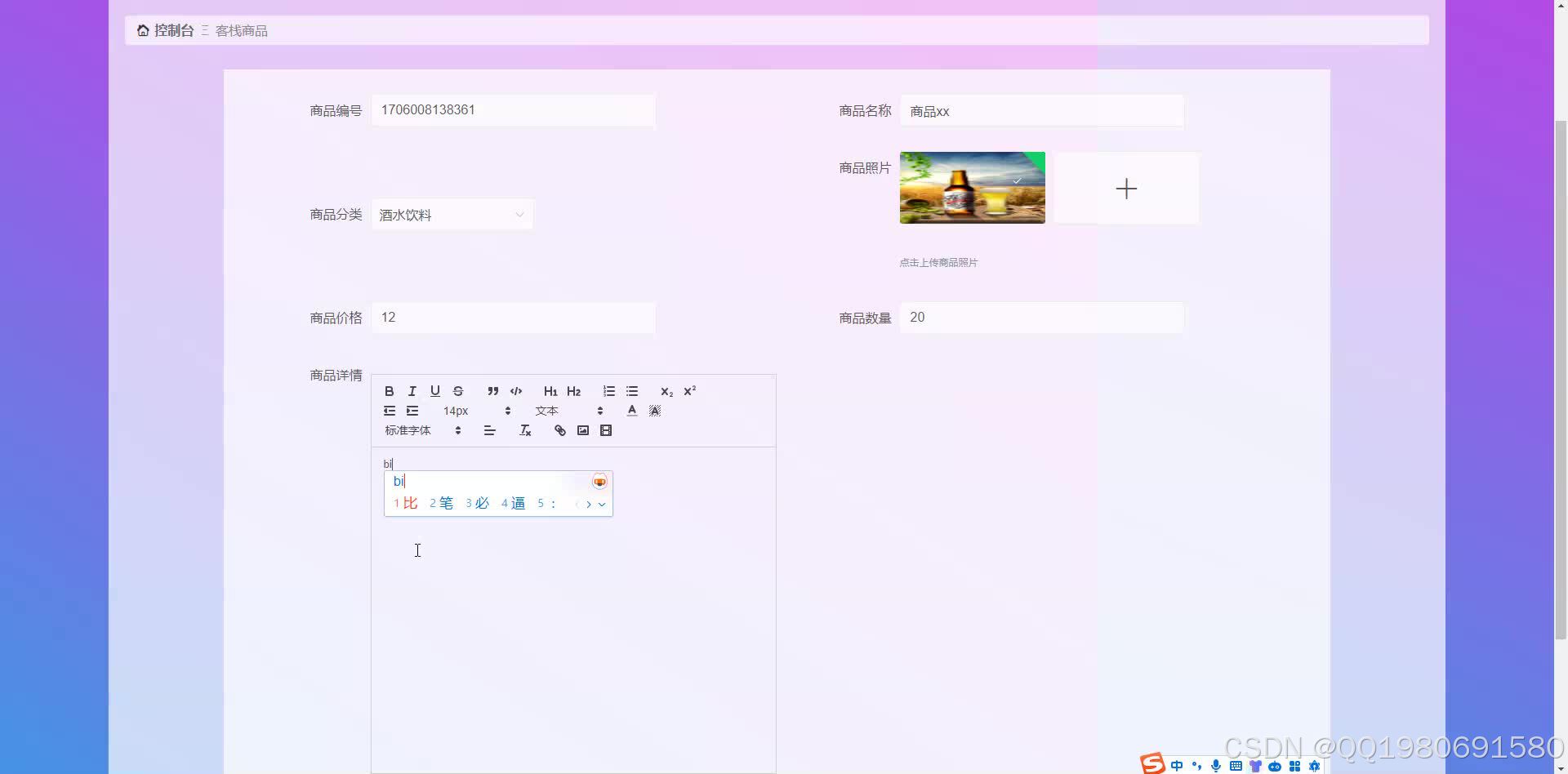1568x774 pixels.
Task: Select candidate 比 from the IME list
Action: pos(408,503)
